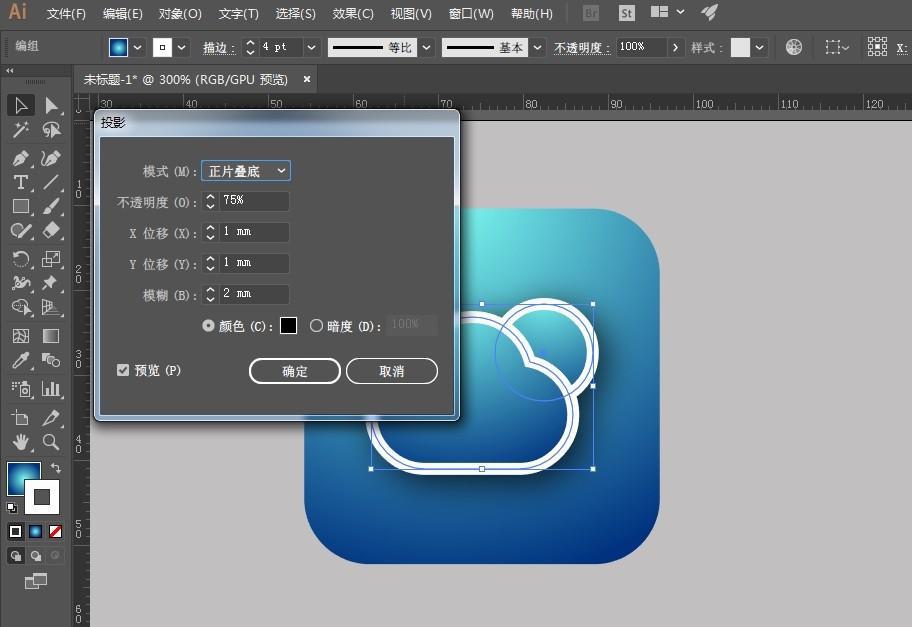Select the Eyedropper tool
Viewport: 912px width, 627px height.
21,361
